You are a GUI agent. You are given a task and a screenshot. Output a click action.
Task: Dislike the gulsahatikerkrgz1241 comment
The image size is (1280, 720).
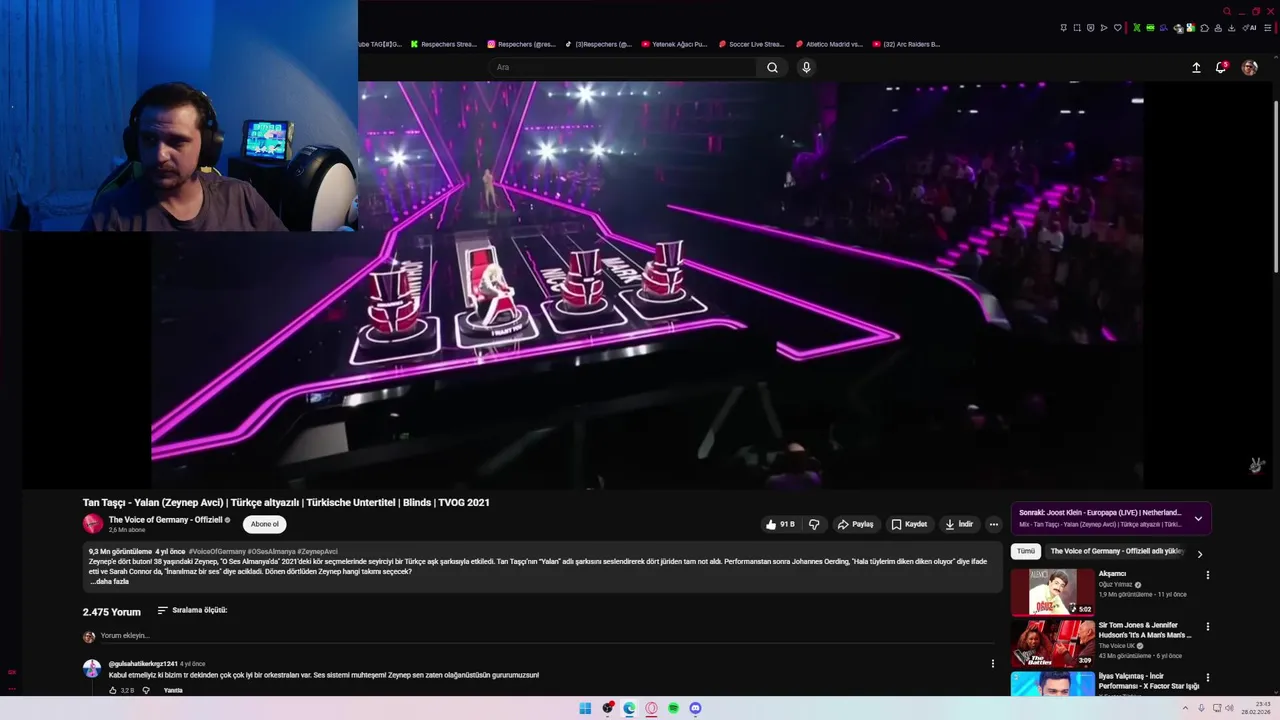146,690
